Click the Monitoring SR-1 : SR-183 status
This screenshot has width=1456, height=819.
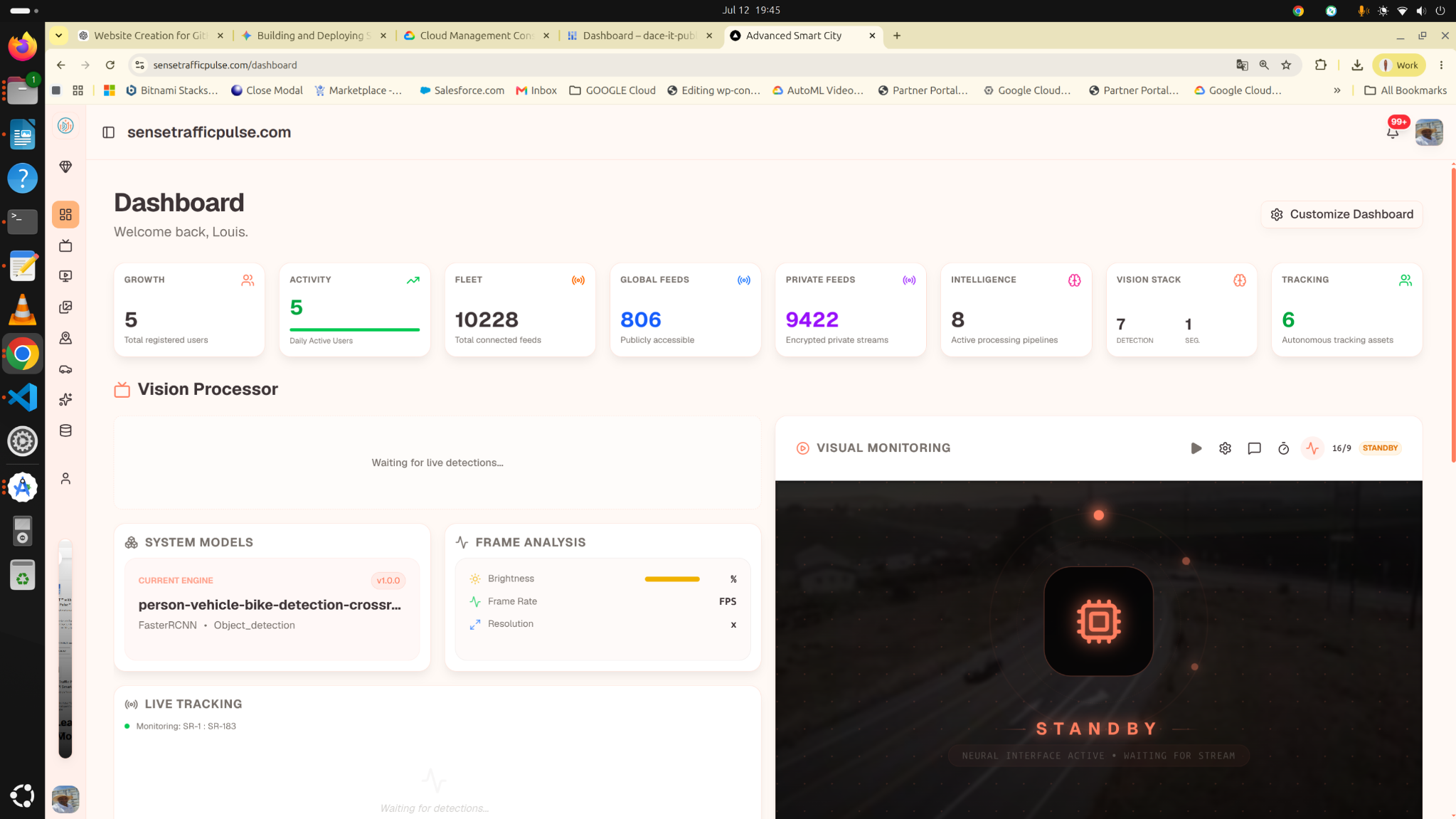(x=186, y=726)
